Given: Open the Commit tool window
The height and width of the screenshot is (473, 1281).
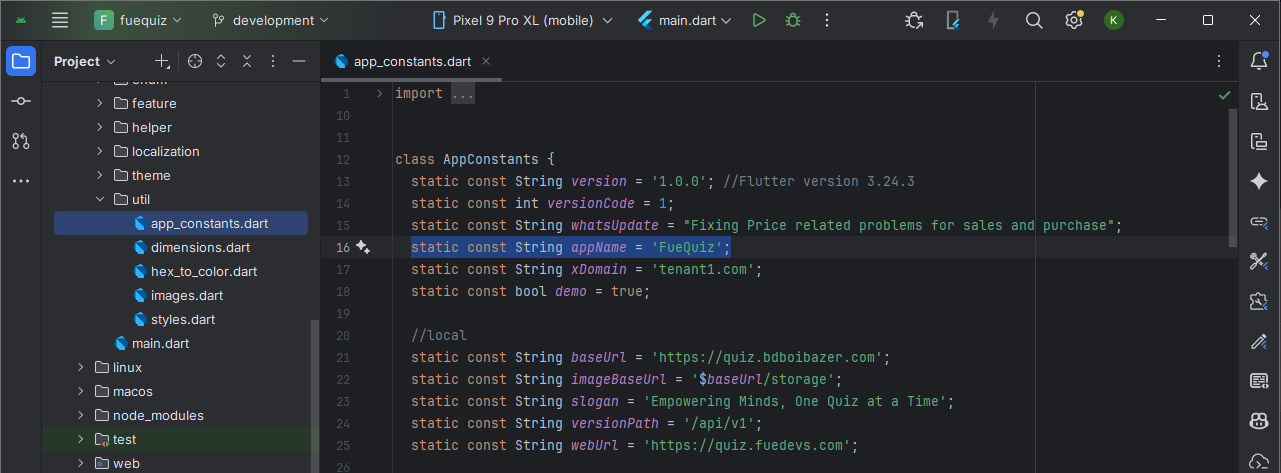Looking at the screenshot, I should point(21,101).
